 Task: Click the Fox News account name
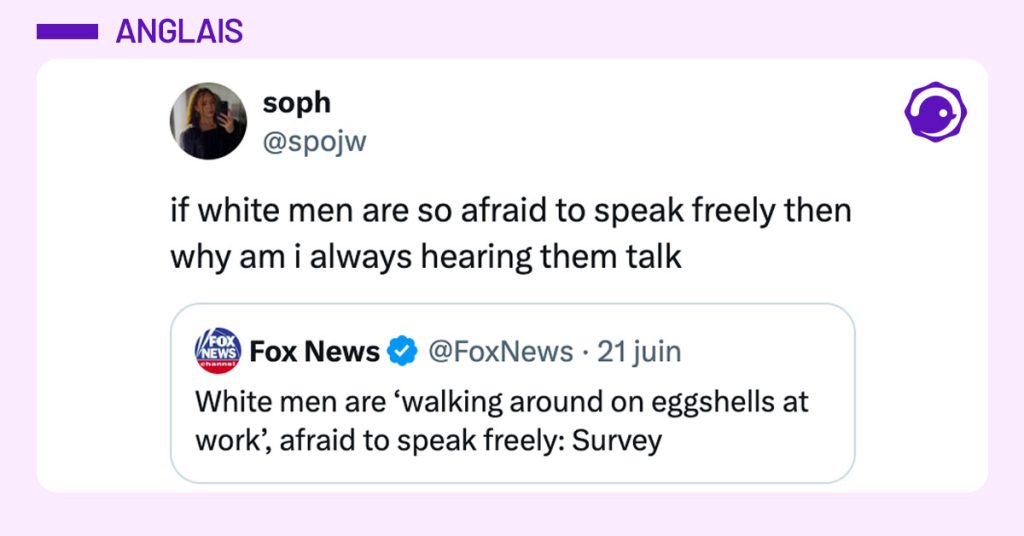[314, 352]
